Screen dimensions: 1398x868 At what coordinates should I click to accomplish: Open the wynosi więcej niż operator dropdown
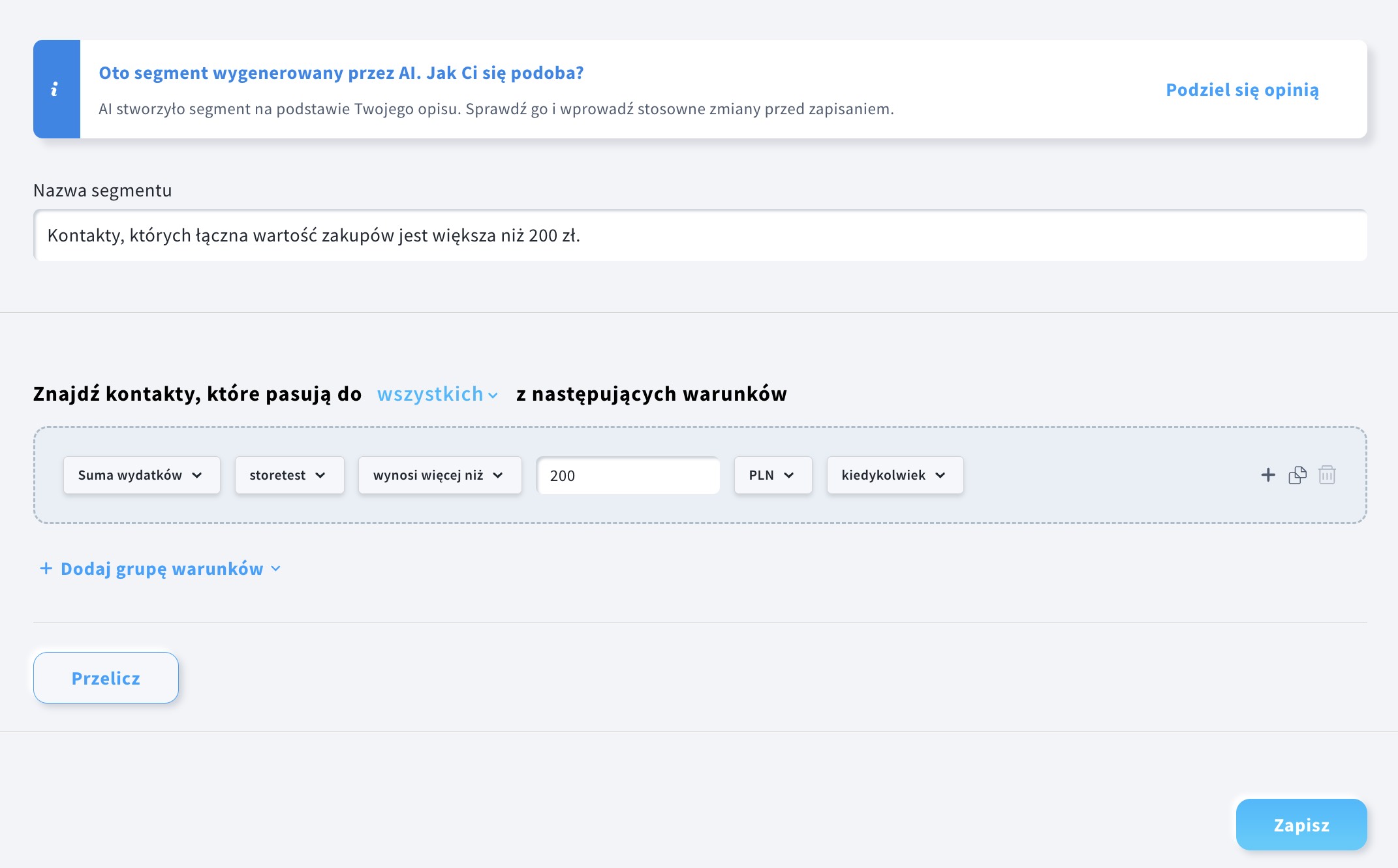point(439,475)
